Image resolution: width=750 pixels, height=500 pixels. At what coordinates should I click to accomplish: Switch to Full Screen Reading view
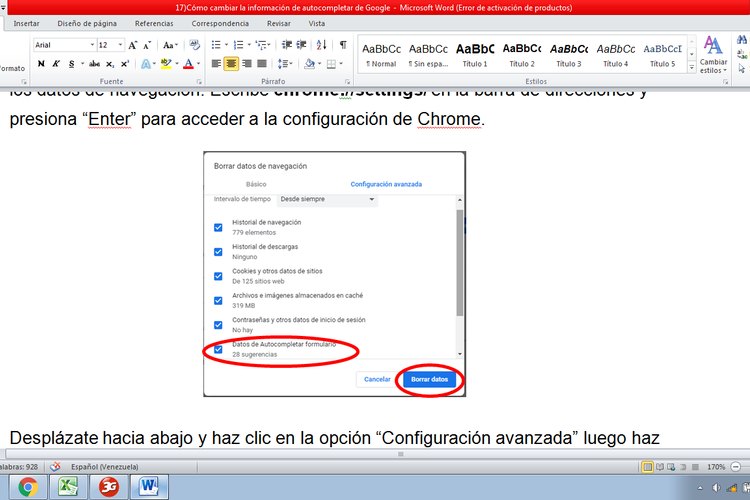pos(660,467)
